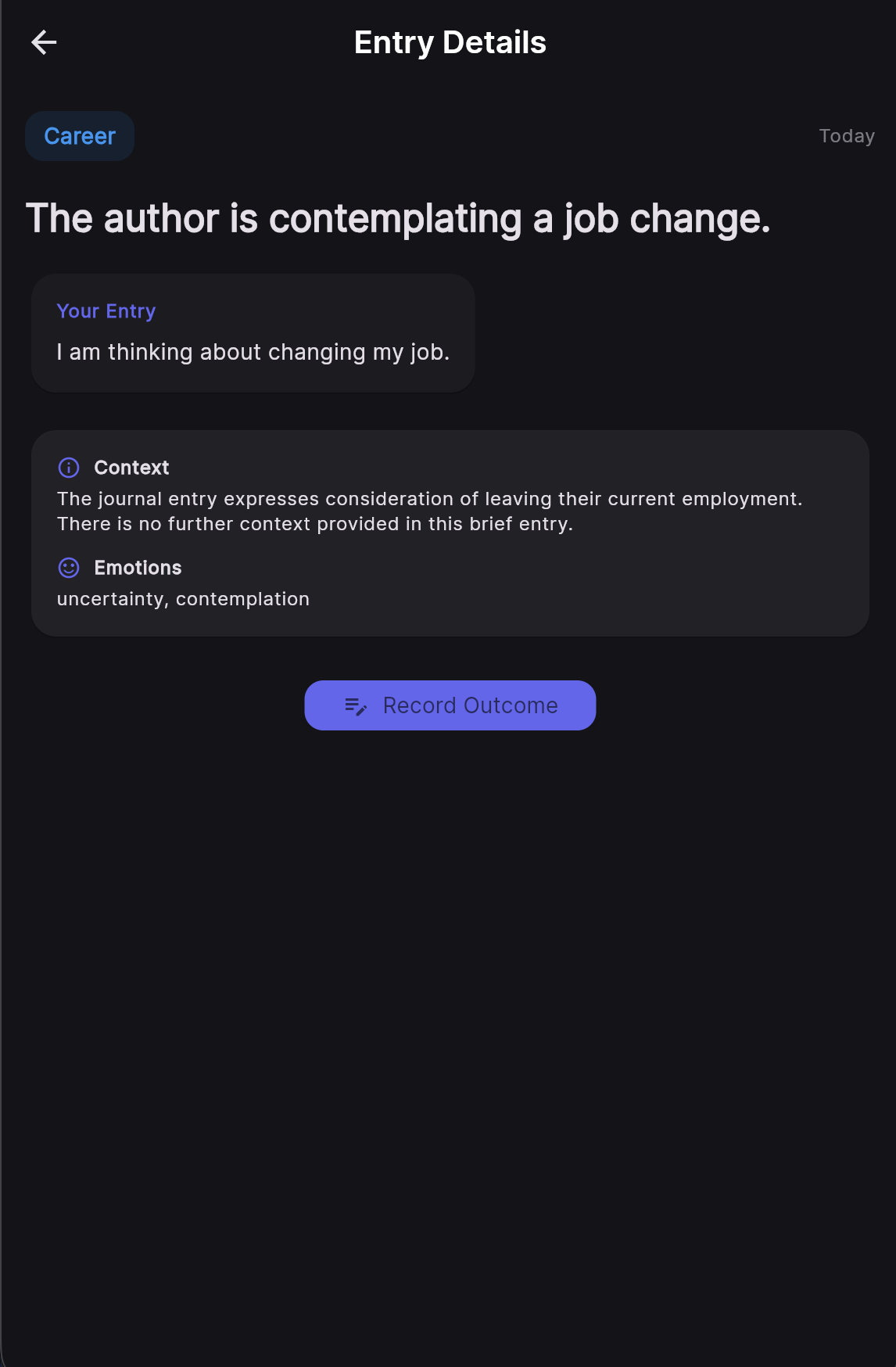Click the 'Record Outcome' label text
The height and width of the screenshot is (1367, 896).
click(x=471, y=705)
